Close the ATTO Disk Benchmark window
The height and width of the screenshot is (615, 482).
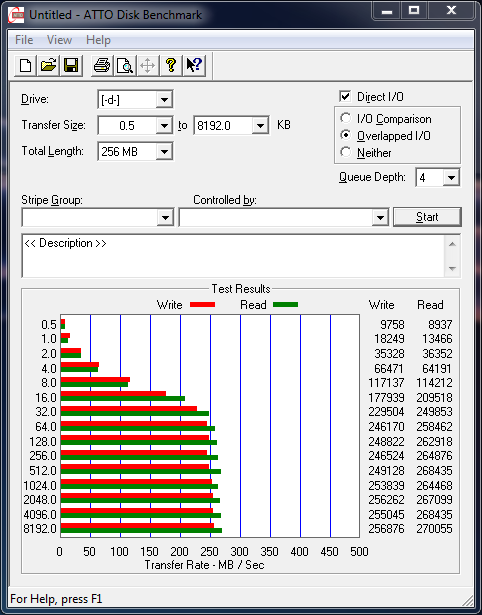[x=451, y=11]
